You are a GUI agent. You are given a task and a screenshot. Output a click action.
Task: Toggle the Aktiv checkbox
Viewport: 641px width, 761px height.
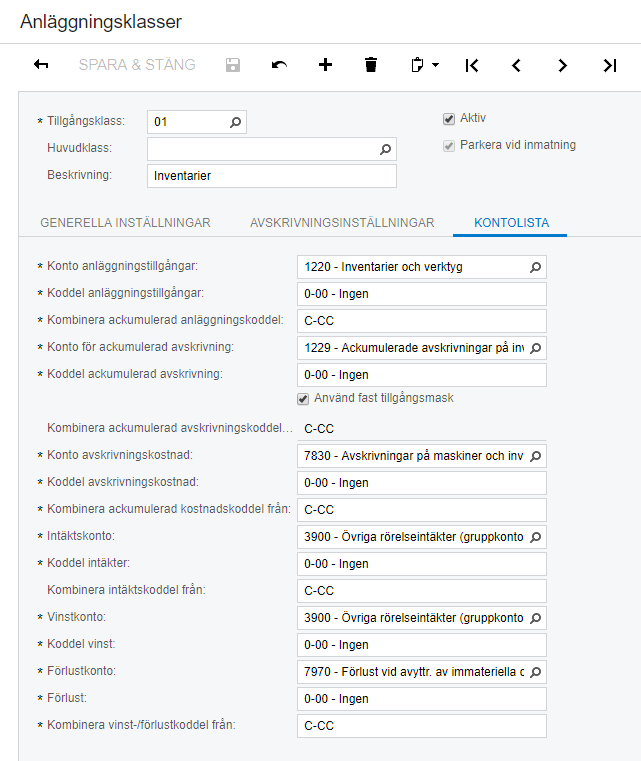(x=449, y=119)
